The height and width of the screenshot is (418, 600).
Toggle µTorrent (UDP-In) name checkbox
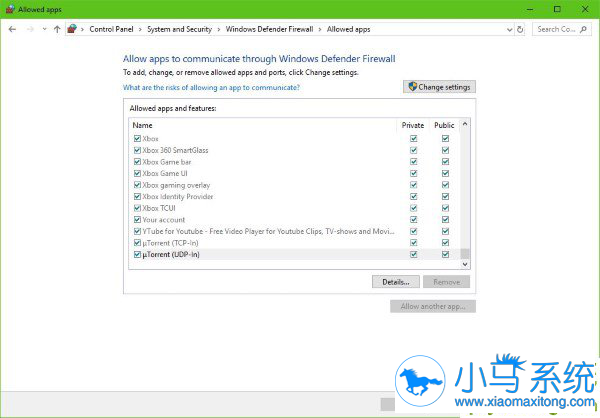137,254
